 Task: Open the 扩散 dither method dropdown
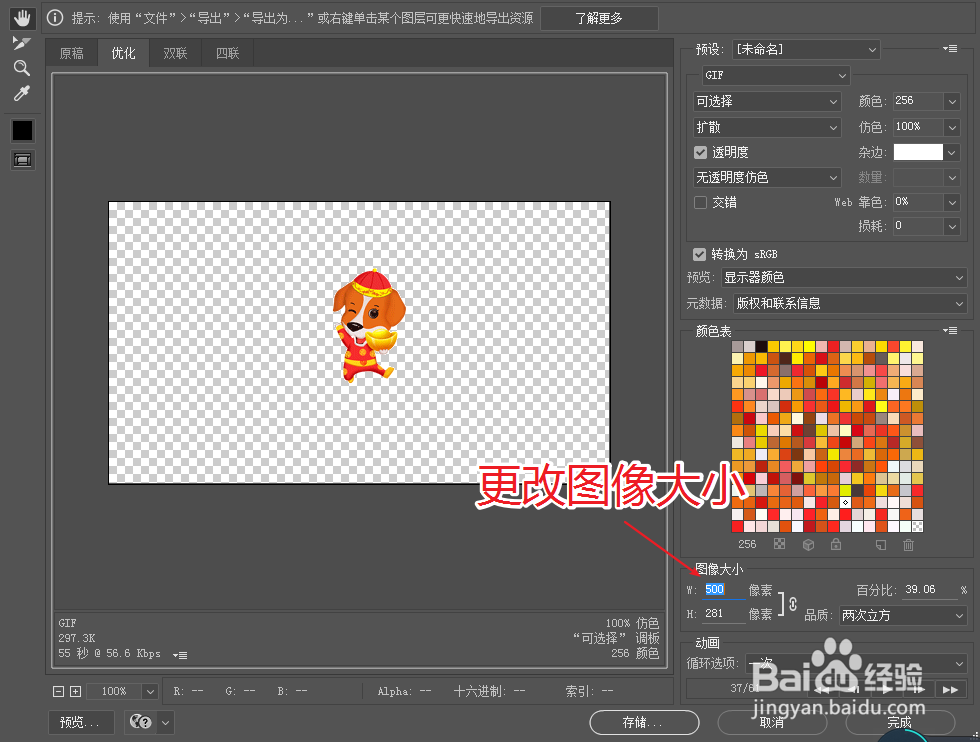(766, 127)
